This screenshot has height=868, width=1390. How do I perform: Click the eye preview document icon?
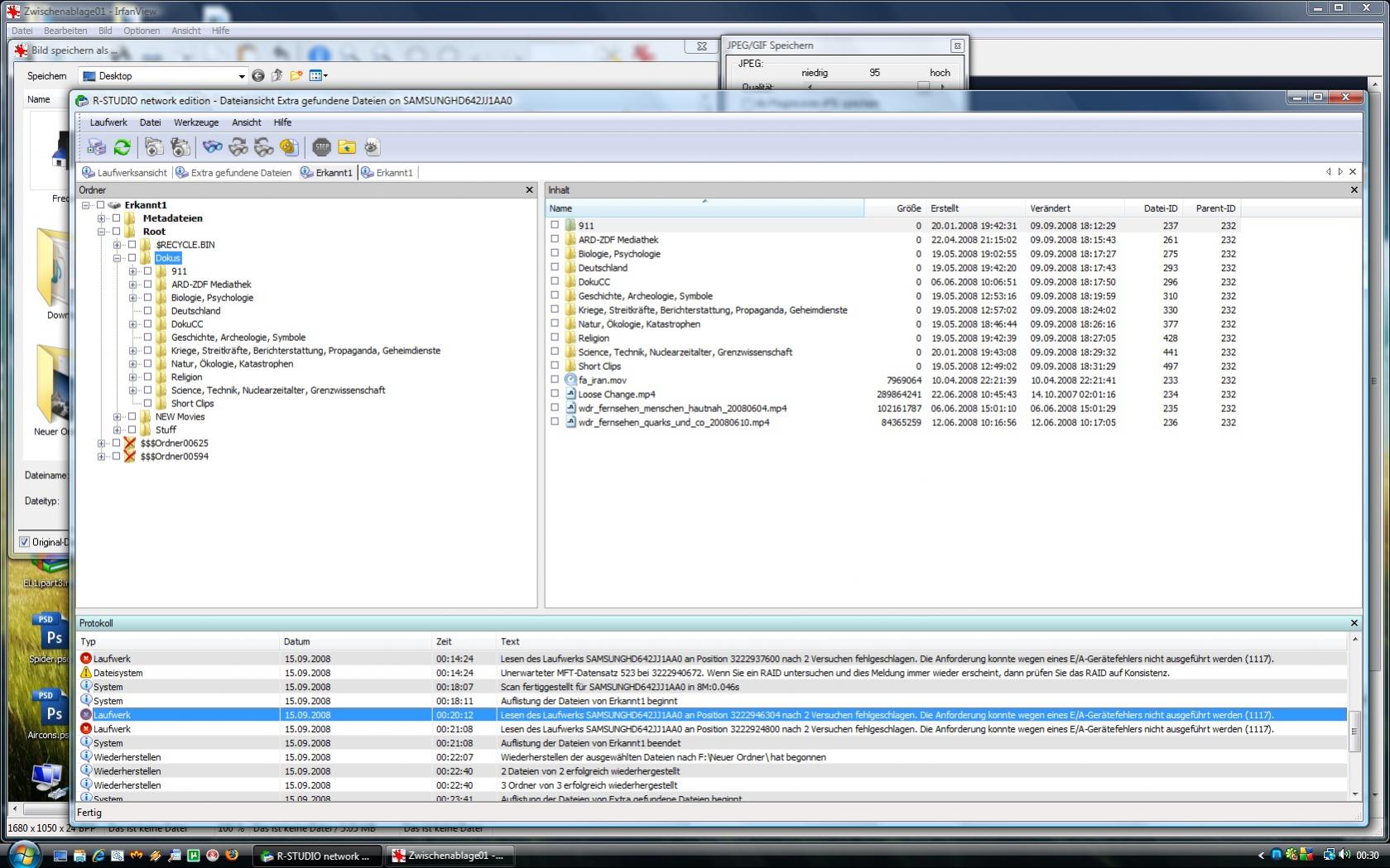pos(372,147)
